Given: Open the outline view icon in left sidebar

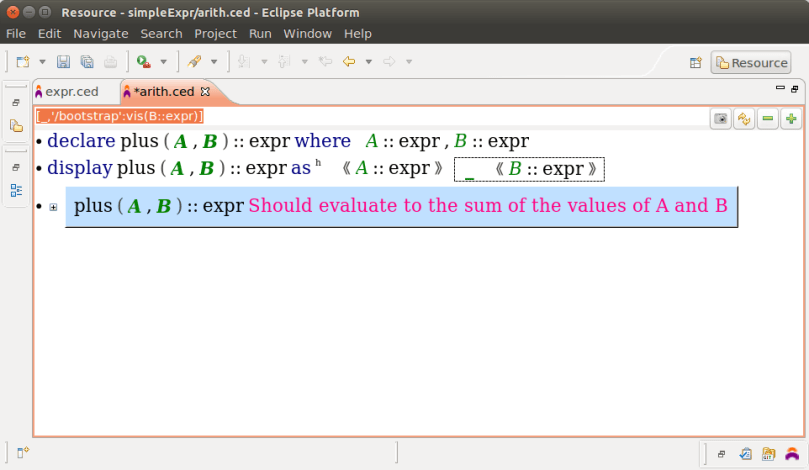Looking at the screenshot, I should pos(16,190).
